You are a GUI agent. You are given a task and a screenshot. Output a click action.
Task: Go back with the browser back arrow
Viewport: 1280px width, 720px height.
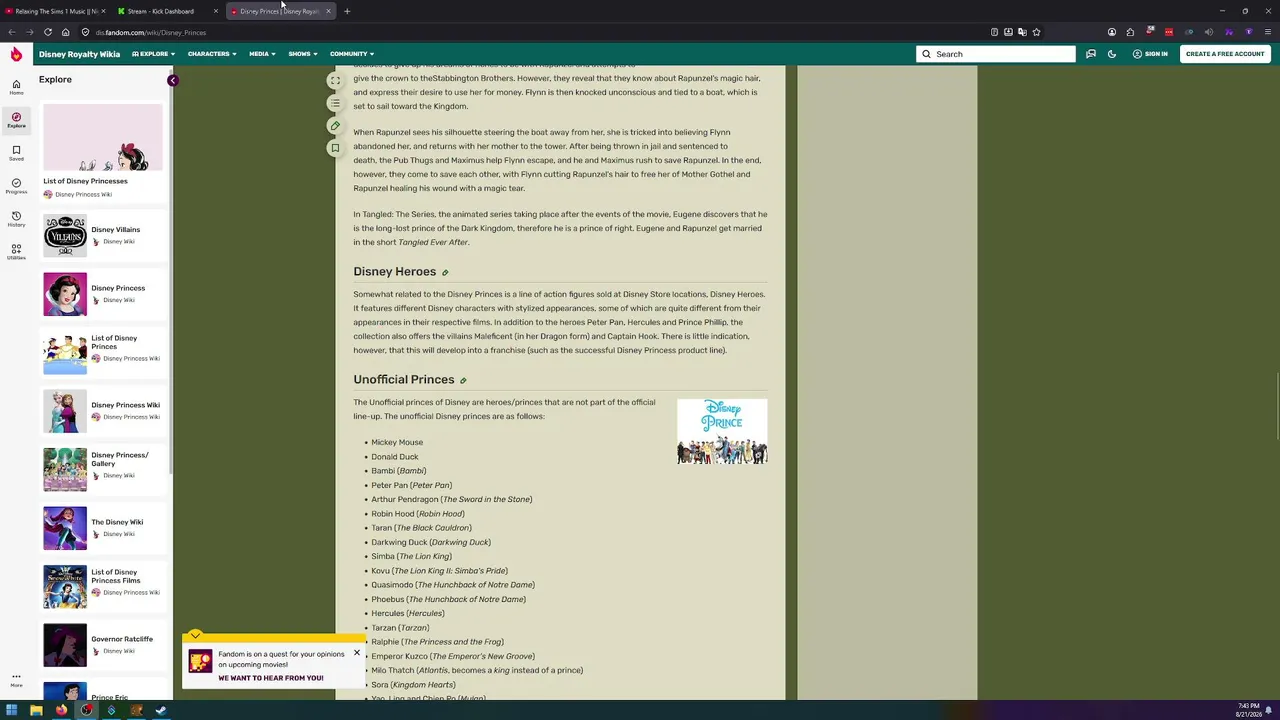pyautogui.click(x=11, y=32)
